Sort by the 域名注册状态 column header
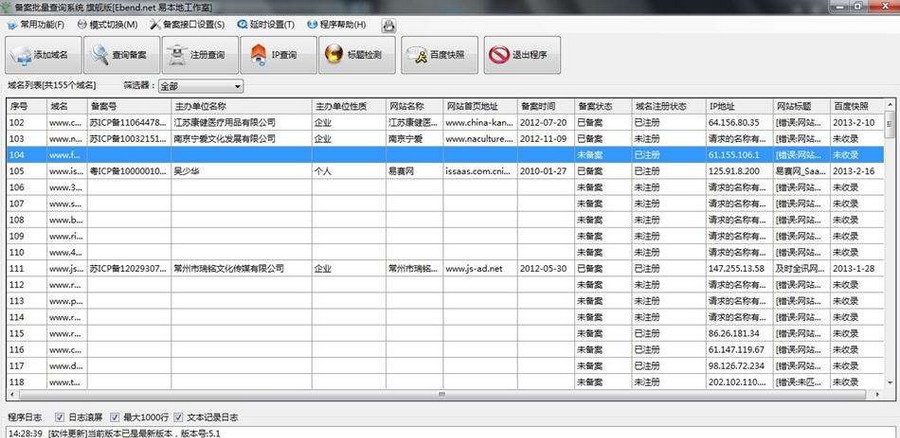Screen dimensions: 900x438 click(x=669, y=107)
